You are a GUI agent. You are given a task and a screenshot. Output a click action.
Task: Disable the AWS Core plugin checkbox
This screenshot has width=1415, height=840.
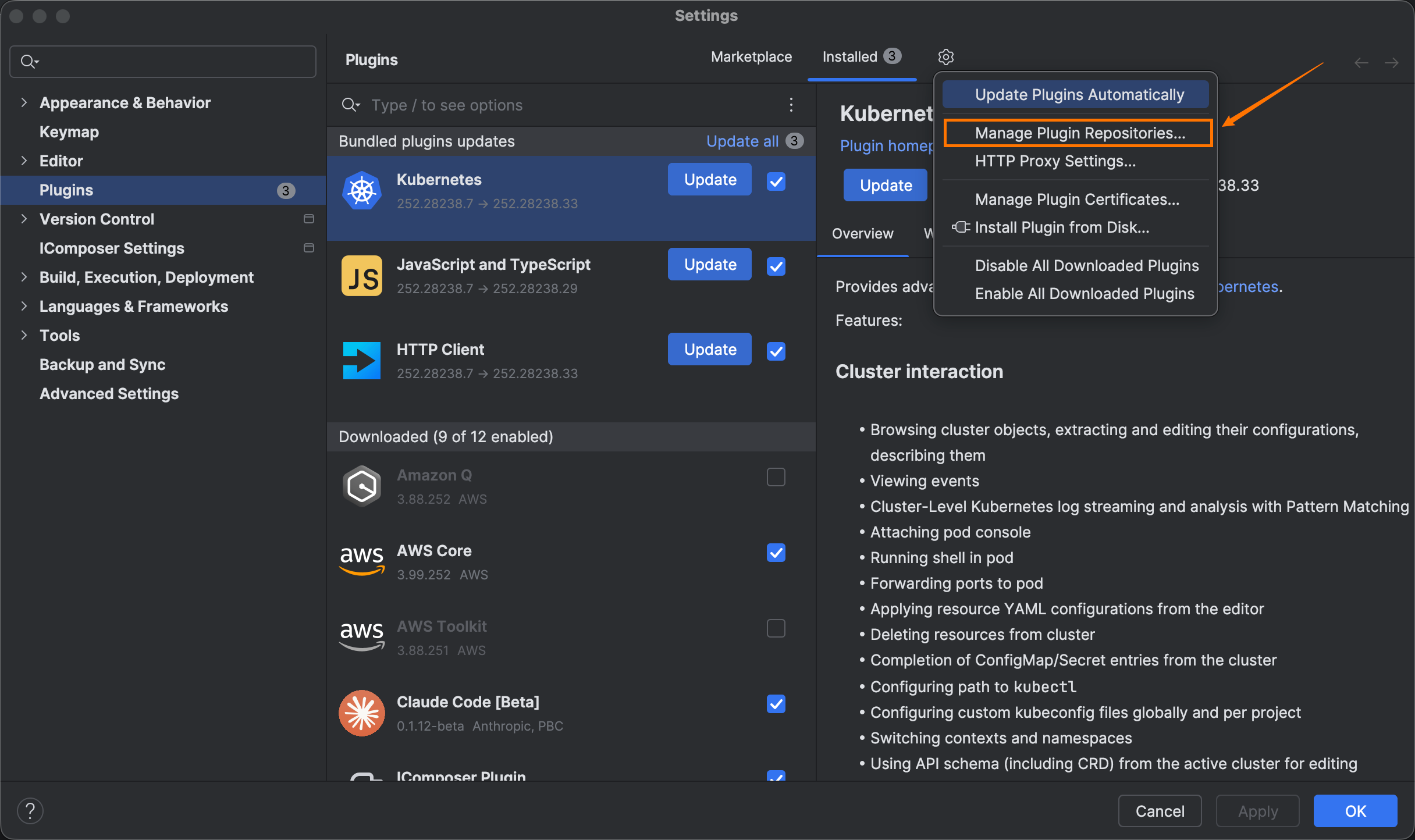click(x=776, y=553)
